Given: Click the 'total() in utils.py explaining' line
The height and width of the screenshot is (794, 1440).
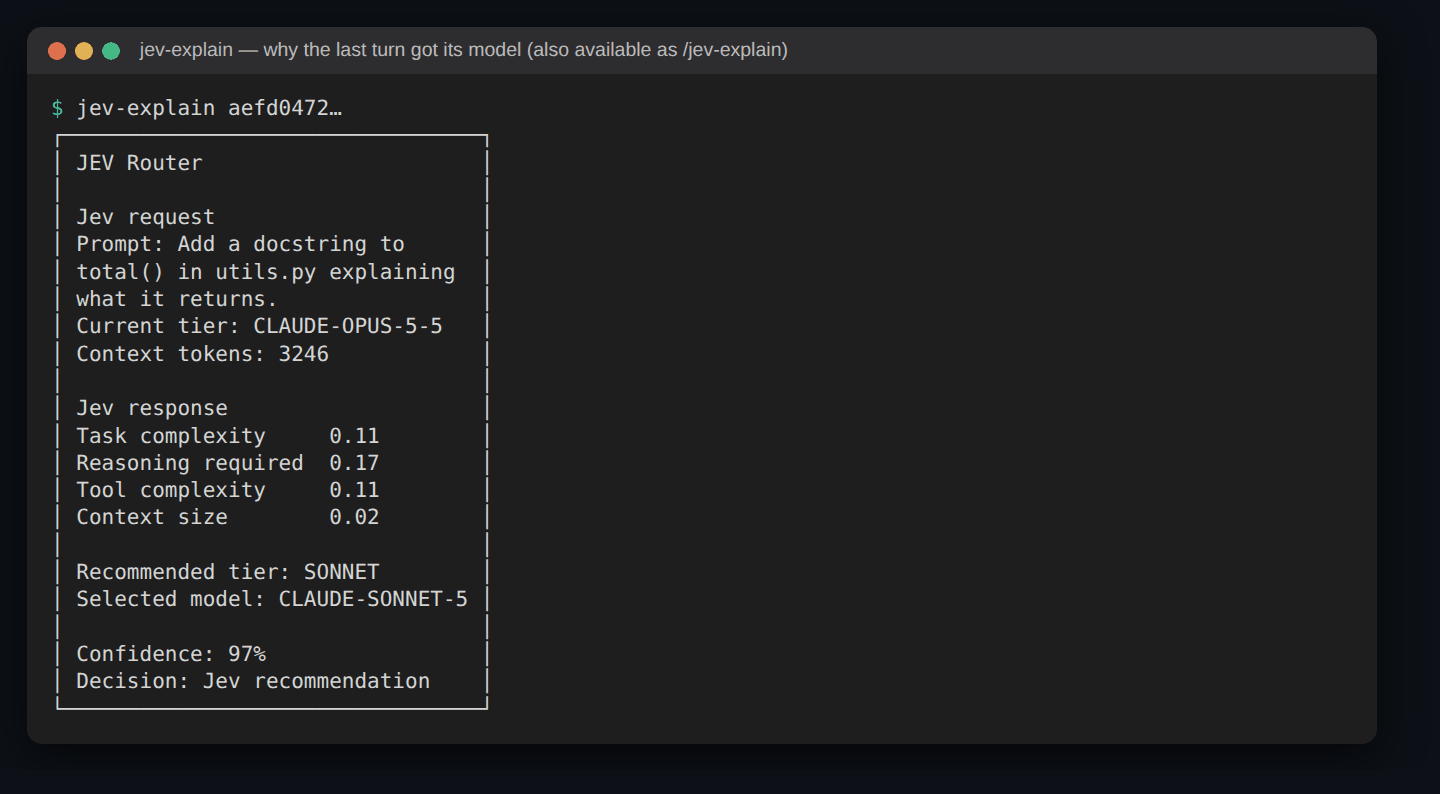Looking at the screenshot, I should coord(266,272).
